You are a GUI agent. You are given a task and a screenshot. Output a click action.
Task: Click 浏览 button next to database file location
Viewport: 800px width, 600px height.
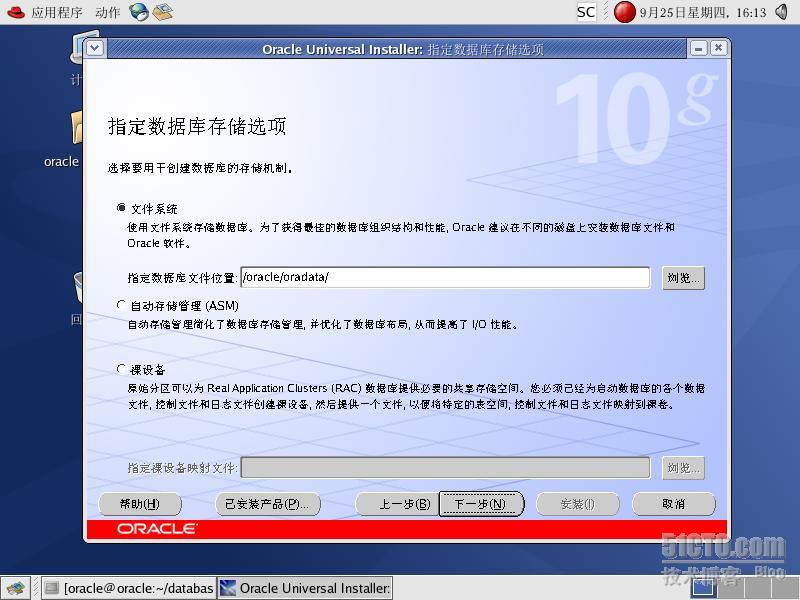pyautogui.click(x=683, y=278)
